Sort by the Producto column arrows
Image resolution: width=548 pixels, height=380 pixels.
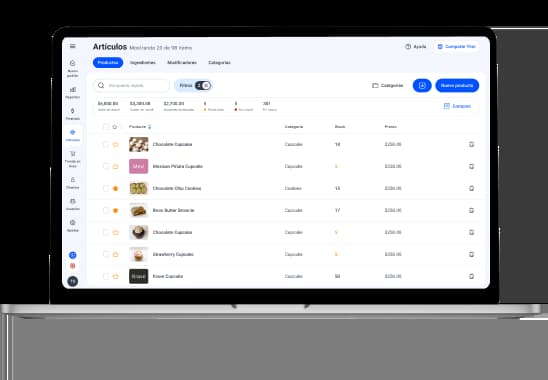150,127
